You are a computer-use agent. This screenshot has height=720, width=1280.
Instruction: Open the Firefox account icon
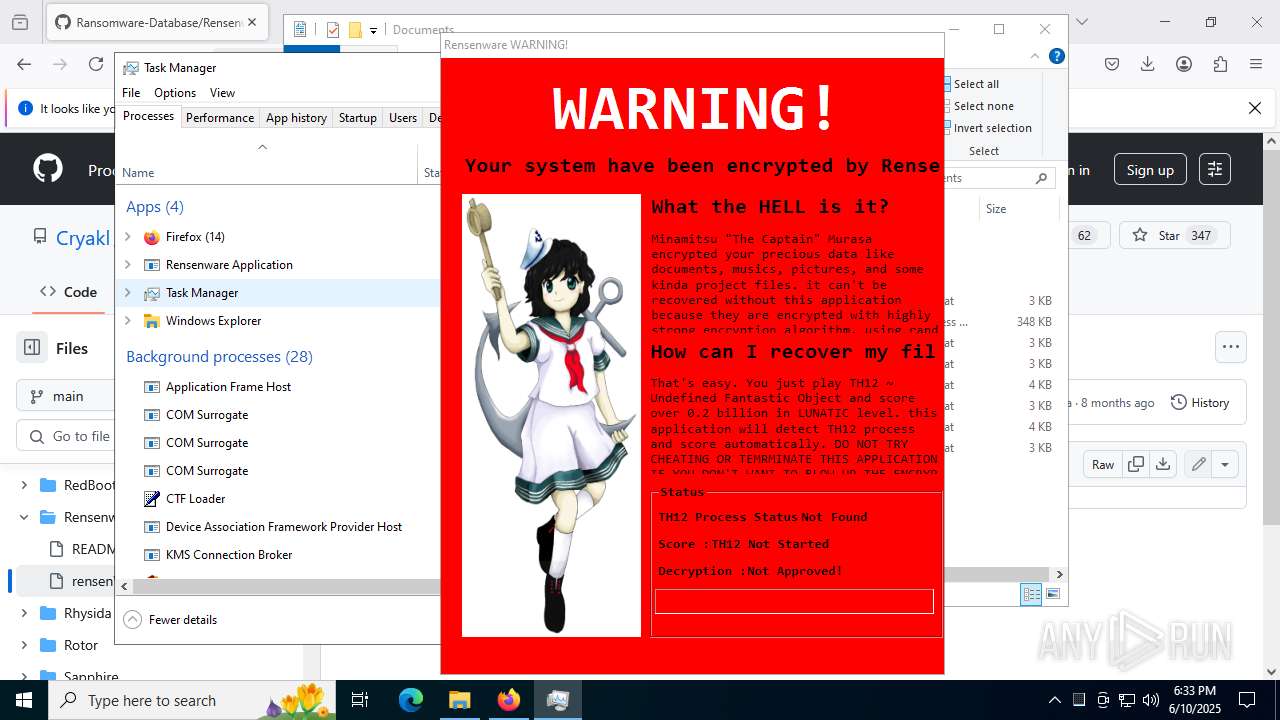(x=1184, y=64)
